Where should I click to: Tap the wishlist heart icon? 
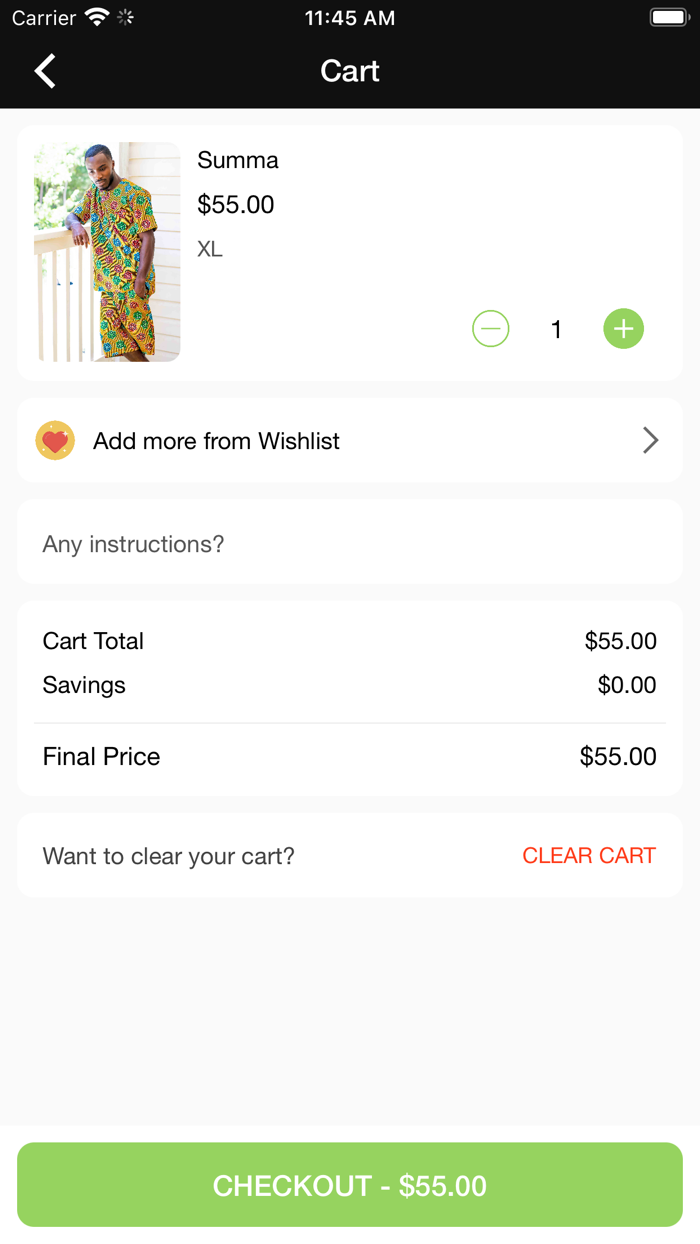point(55,441)
